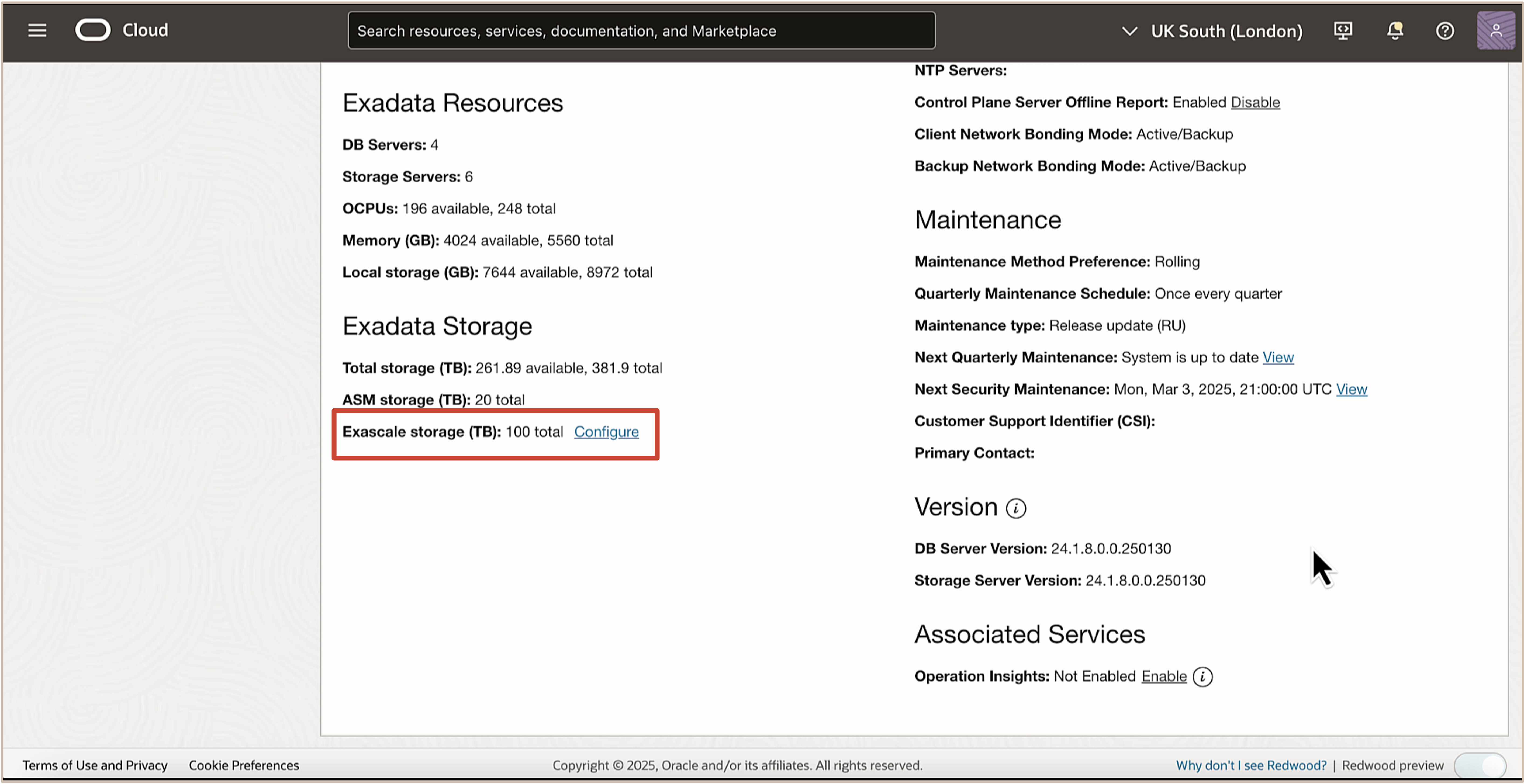Viewport: 1524px width, 784px height.
Task: Expand the UK South (London) region selector
Action: click(x=1226, y=31)
